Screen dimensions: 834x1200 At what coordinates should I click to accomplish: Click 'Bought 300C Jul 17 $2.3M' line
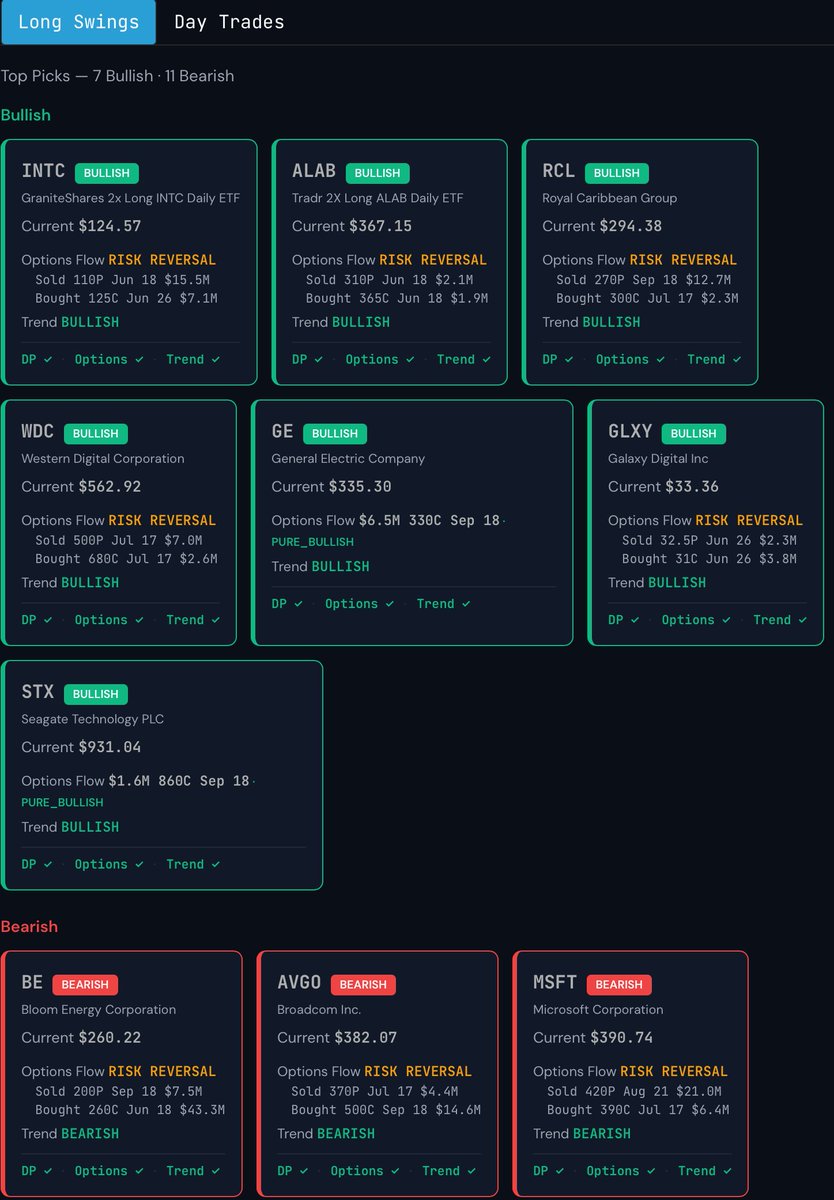click(x=648, y=299)
